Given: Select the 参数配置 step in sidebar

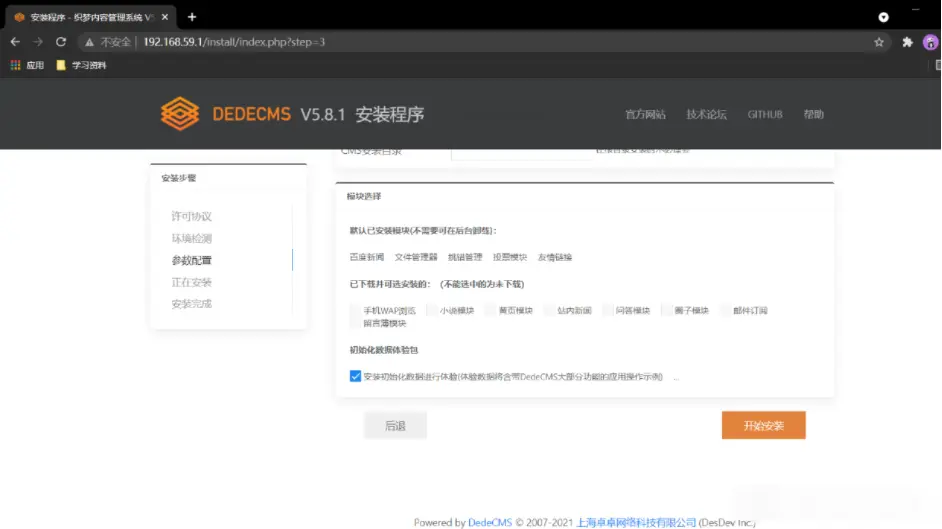Looking at the screenshot, I should (192, 260).
